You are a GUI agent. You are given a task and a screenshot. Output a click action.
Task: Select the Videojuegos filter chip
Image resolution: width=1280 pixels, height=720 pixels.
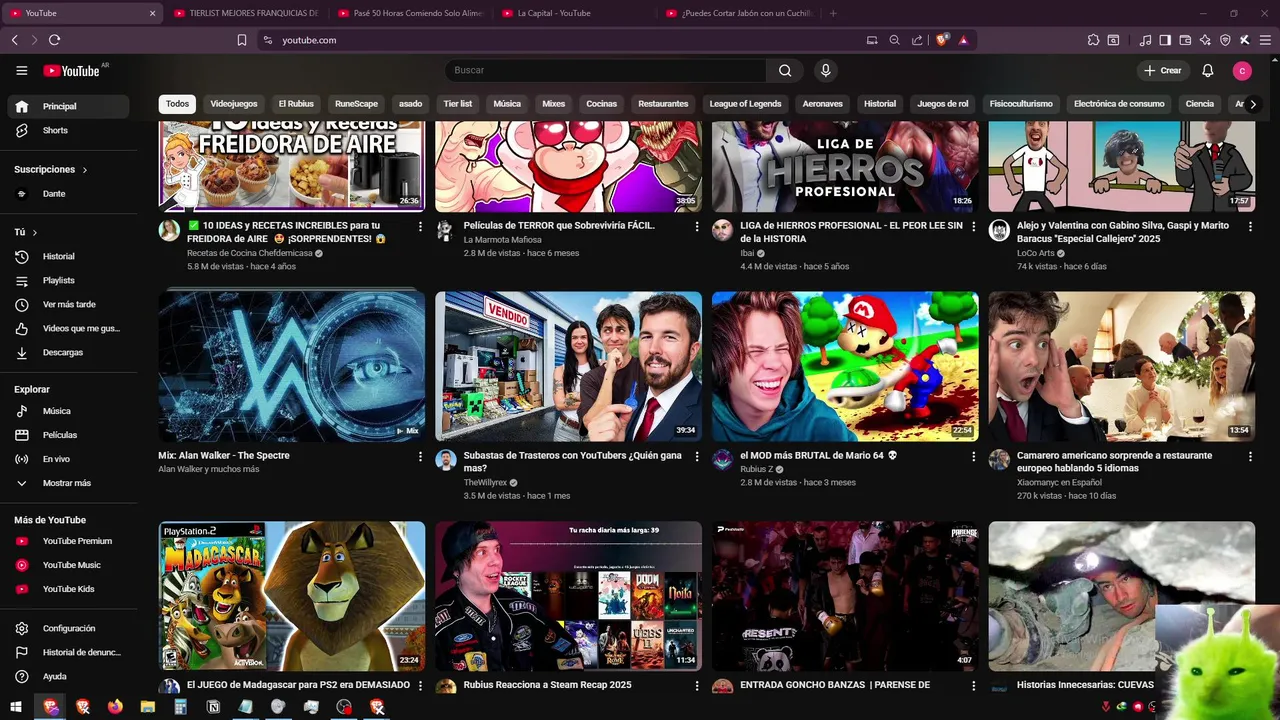(x=234, y=104)
